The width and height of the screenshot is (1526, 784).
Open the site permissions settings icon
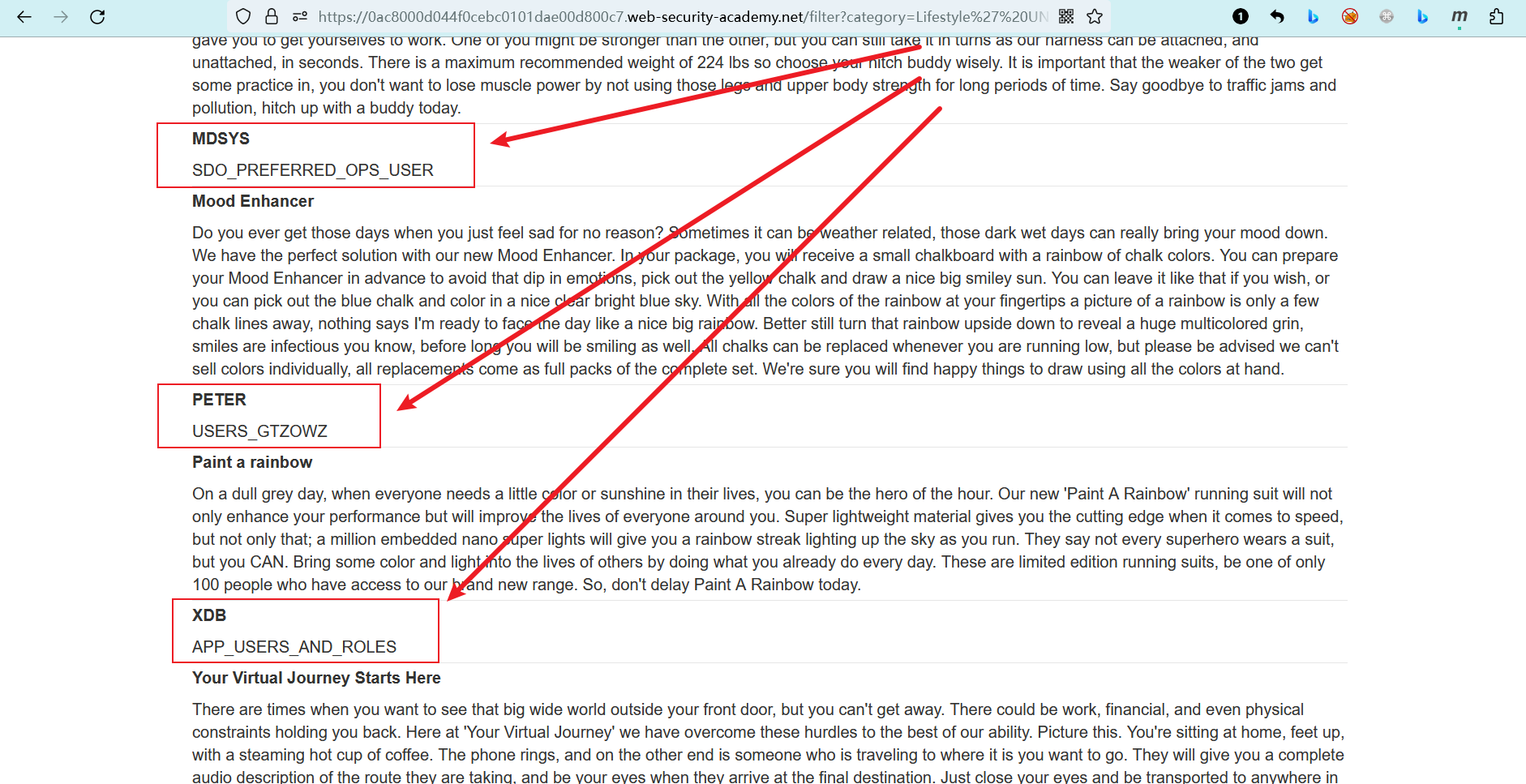(x=300, y=16)
